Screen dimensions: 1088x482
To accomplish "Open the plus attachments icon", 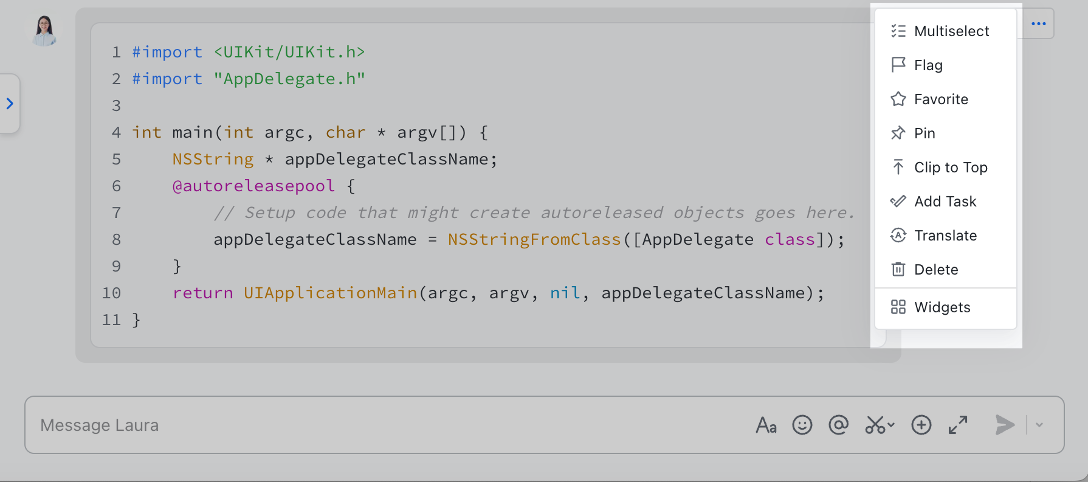I will (x=922, y=425).
